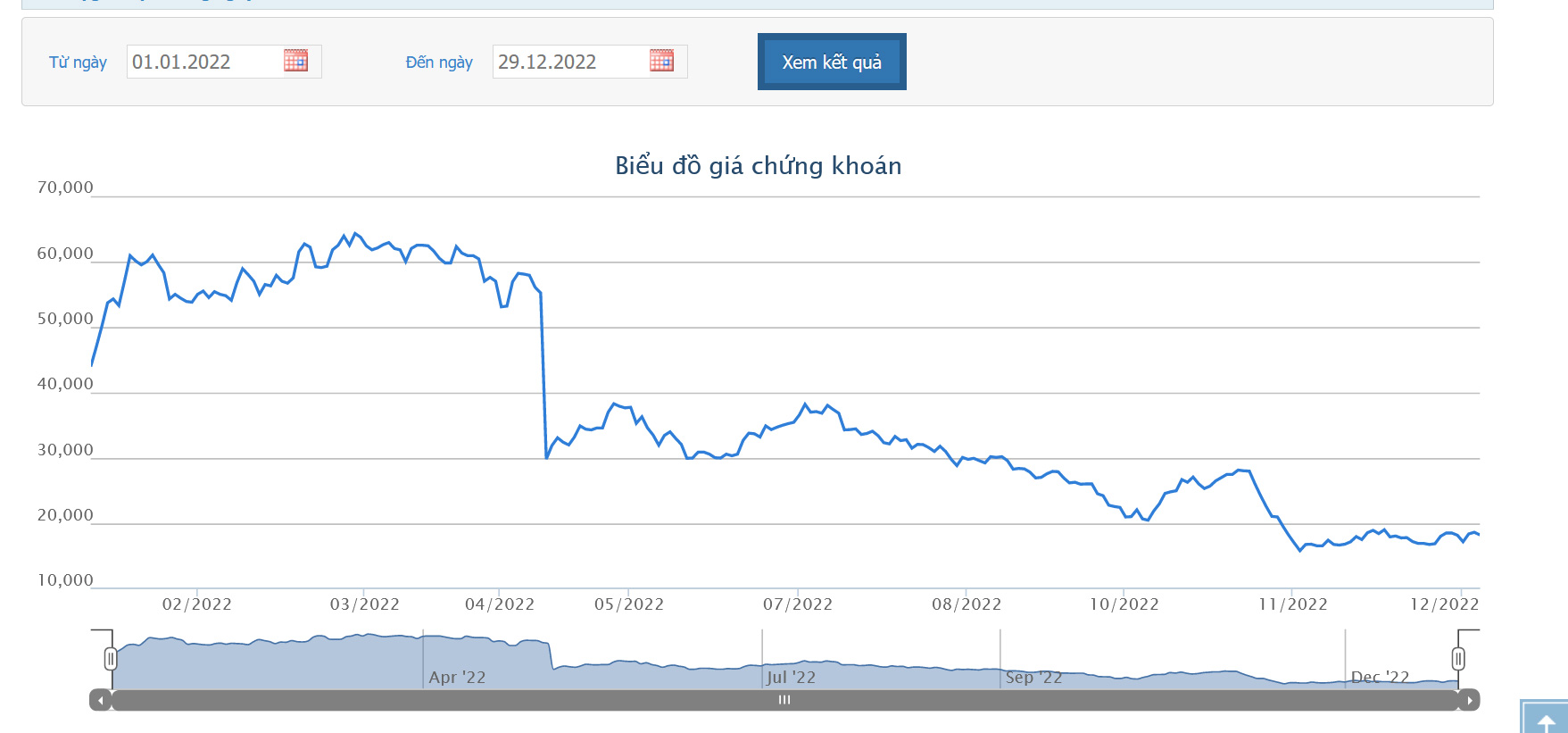Open the 'Đến ngày' calendar picker icon

click(x=661, y=61)
